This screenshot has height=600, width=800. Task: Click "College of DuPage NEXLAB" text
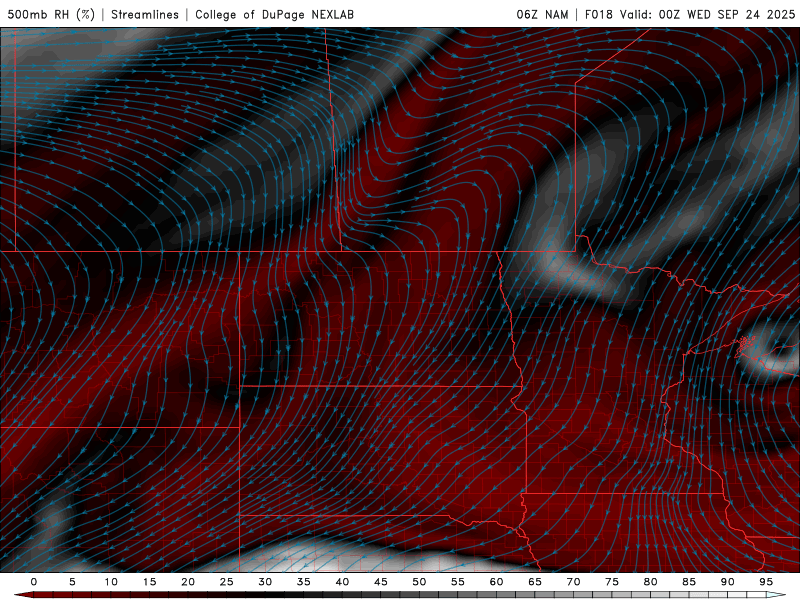click(x=274, y=14)
